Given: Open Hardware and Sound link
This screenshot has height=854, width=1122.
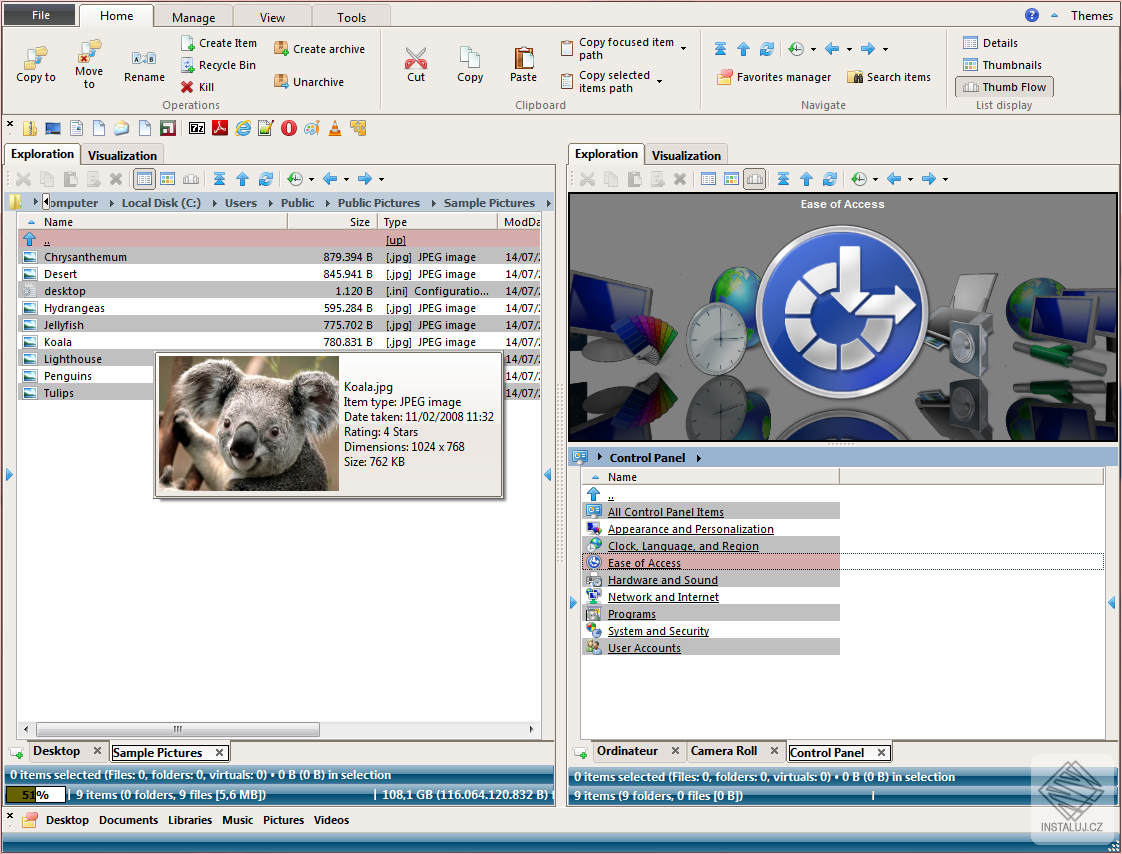Looking at the screenshot, I should click(x=662, y=580).
